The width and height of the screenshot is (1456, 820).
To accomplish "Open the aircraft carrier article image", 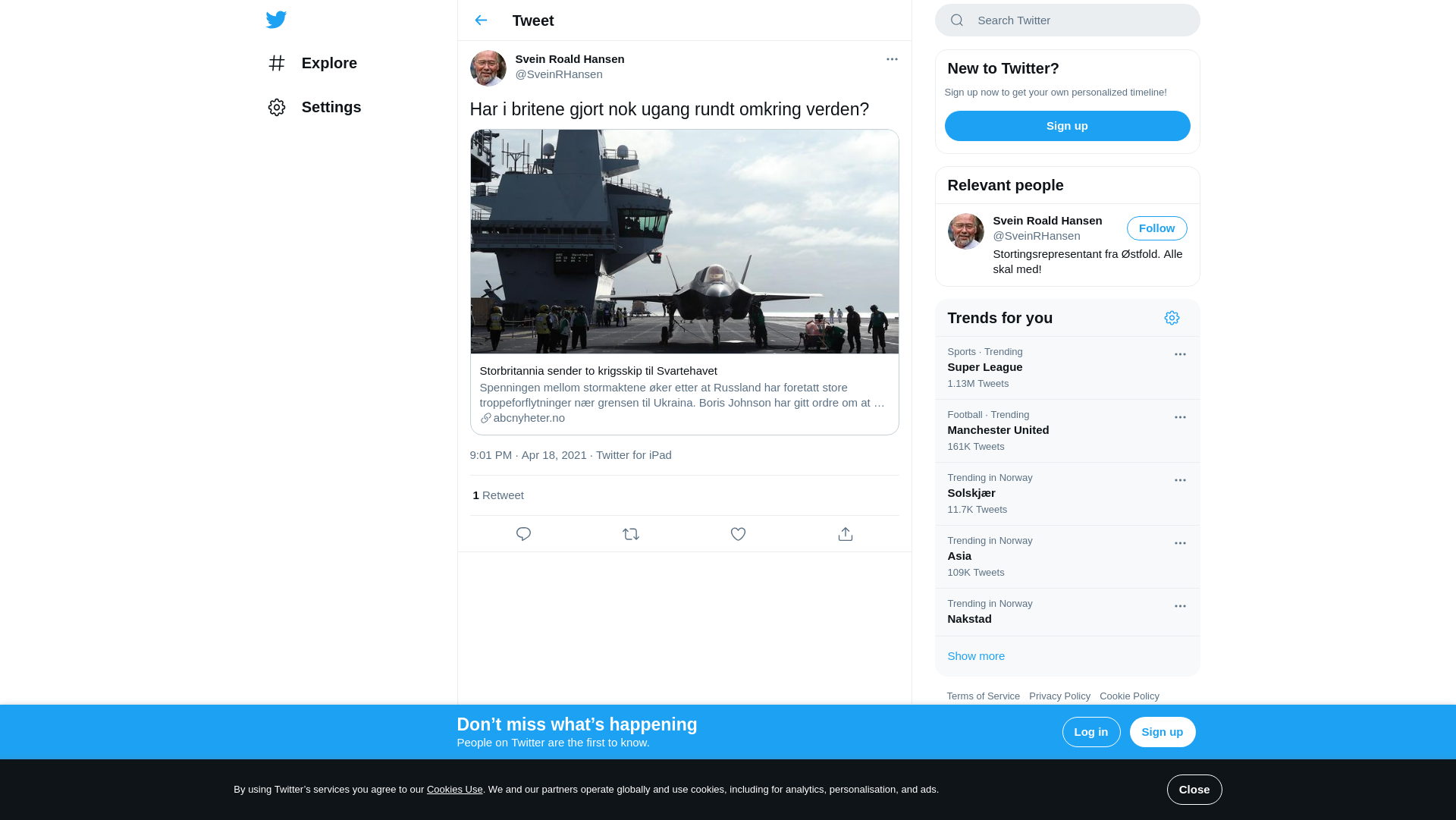I will point(684,241).
